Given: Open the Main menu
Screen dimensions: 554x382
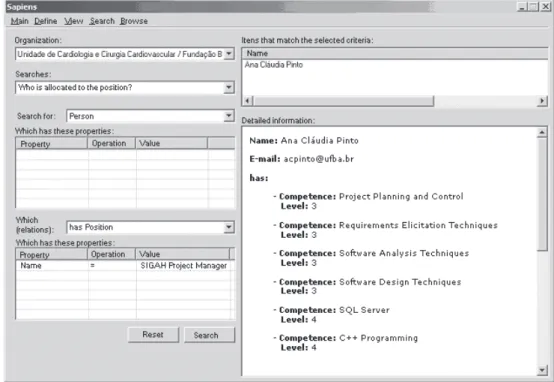Looking at the screenshot, I should pos(19,21).
